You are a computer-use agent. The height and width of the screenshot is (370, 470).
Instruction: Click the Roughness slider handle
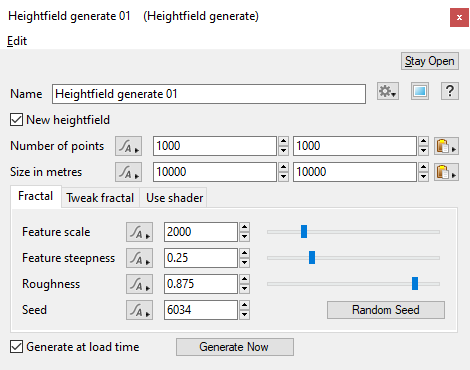[x=415, y=284]
